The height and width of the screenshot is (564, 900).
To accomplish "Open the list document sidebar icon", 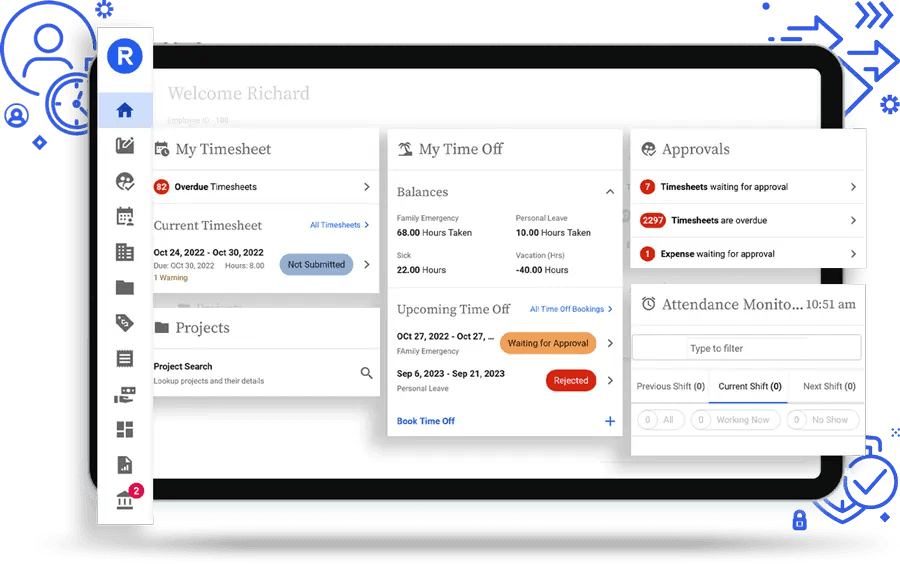I will pyautogui.click(x=125, y=359).
